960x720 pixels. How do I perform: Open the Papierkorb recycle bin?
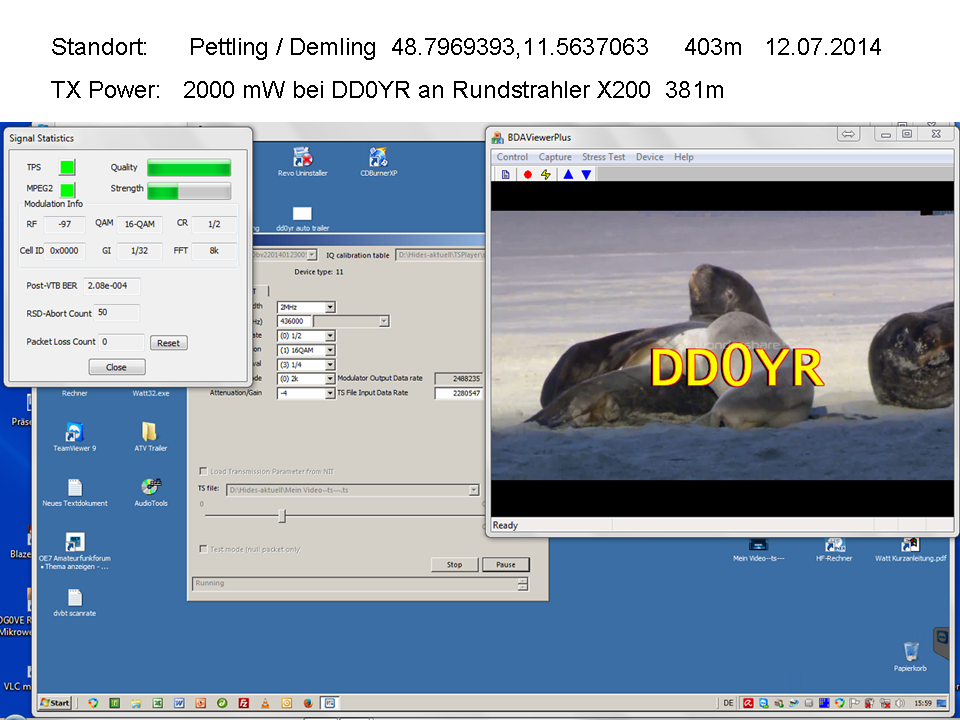point(910,651)
